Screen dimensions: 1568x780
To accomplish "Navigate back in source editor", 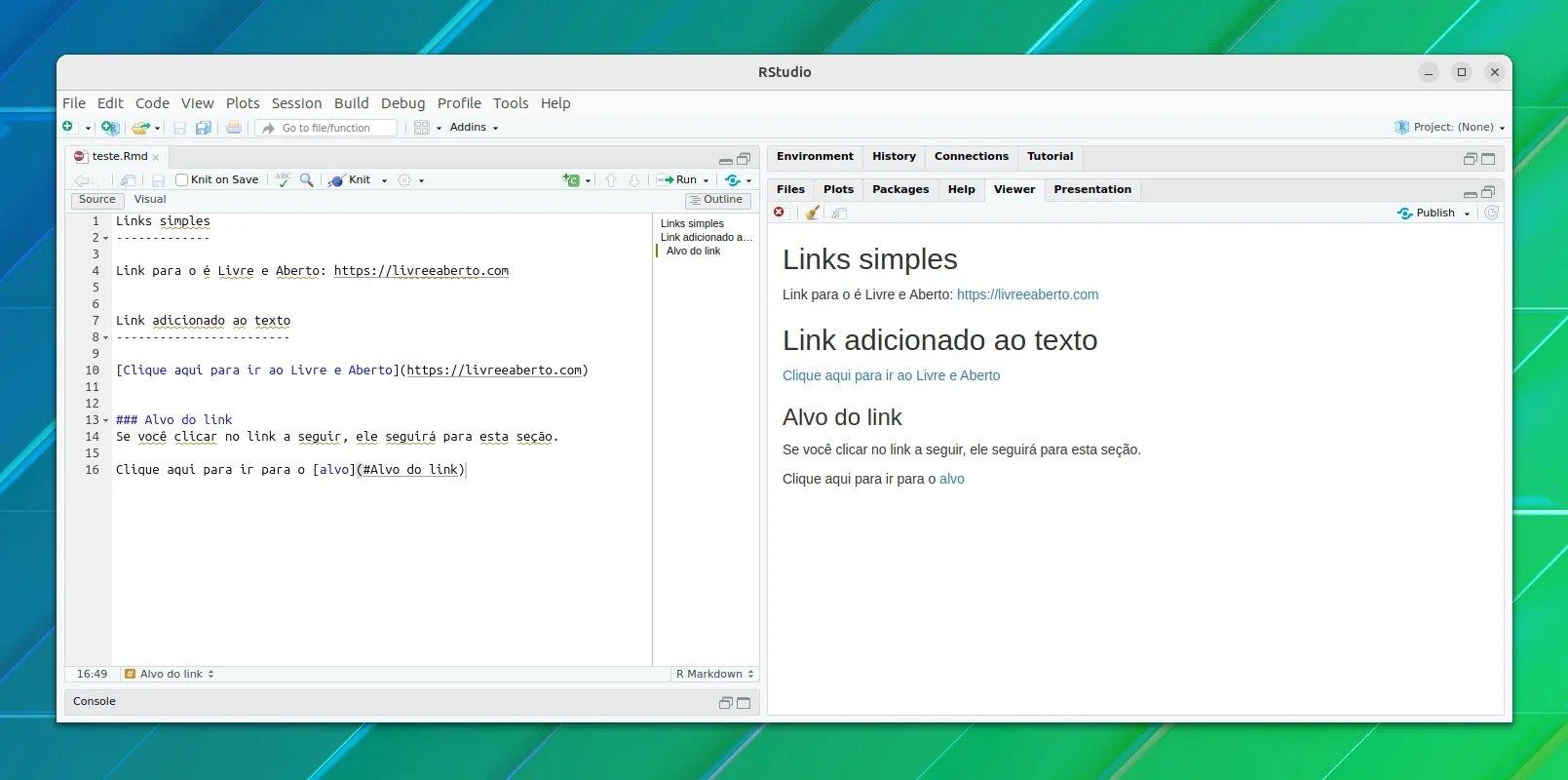I will coord(81,180).
